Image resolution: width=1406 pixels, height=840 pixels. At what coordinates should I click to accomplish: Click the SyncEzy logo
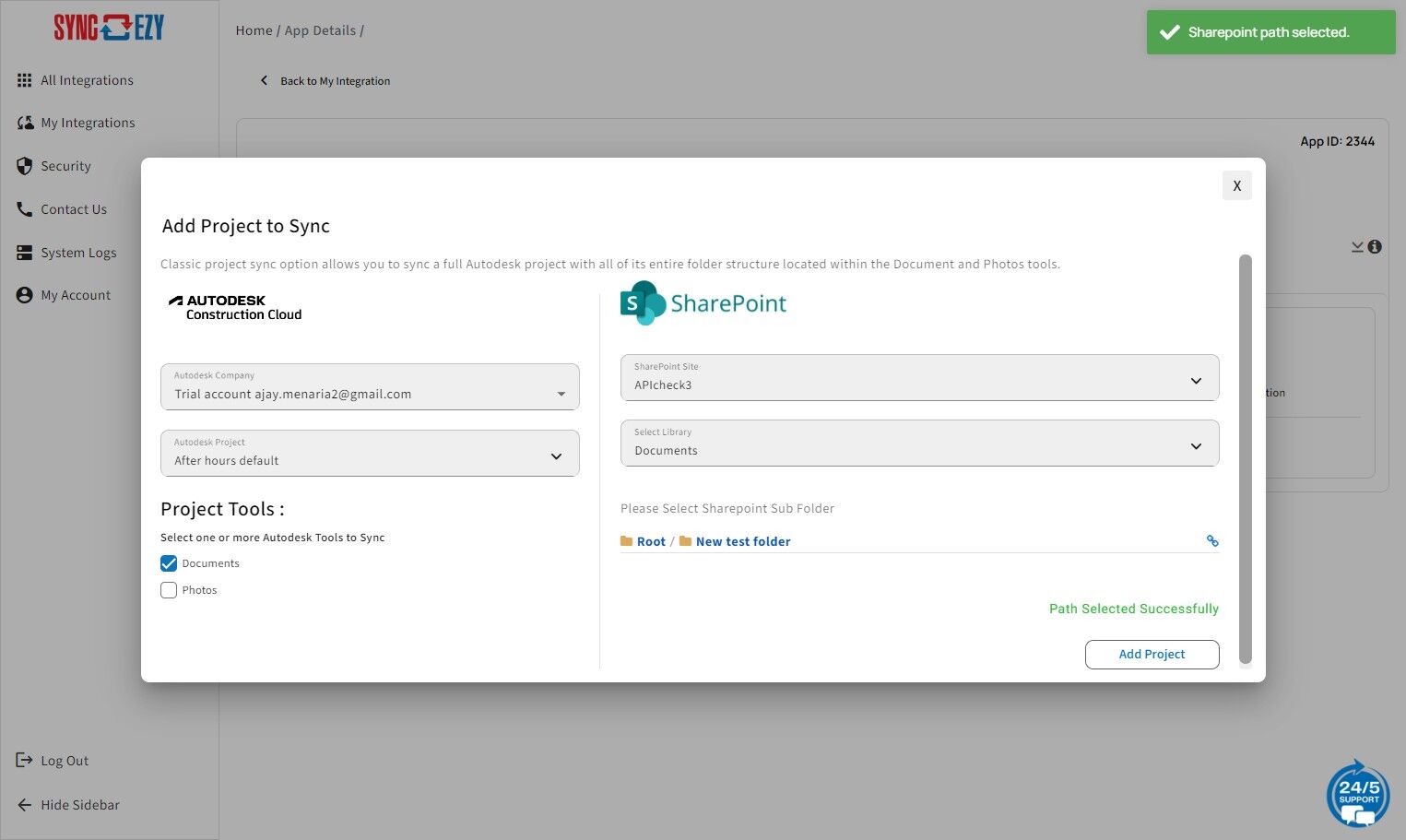click(x=109, y=28)
